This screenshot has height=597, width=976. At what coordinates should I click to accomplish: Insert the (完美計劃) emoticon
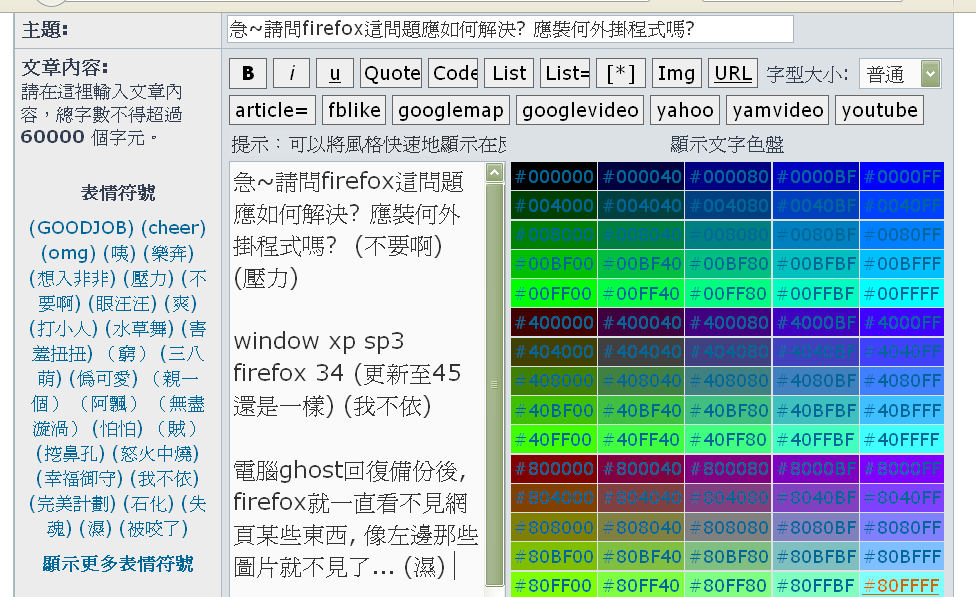(x=72, y=504)
